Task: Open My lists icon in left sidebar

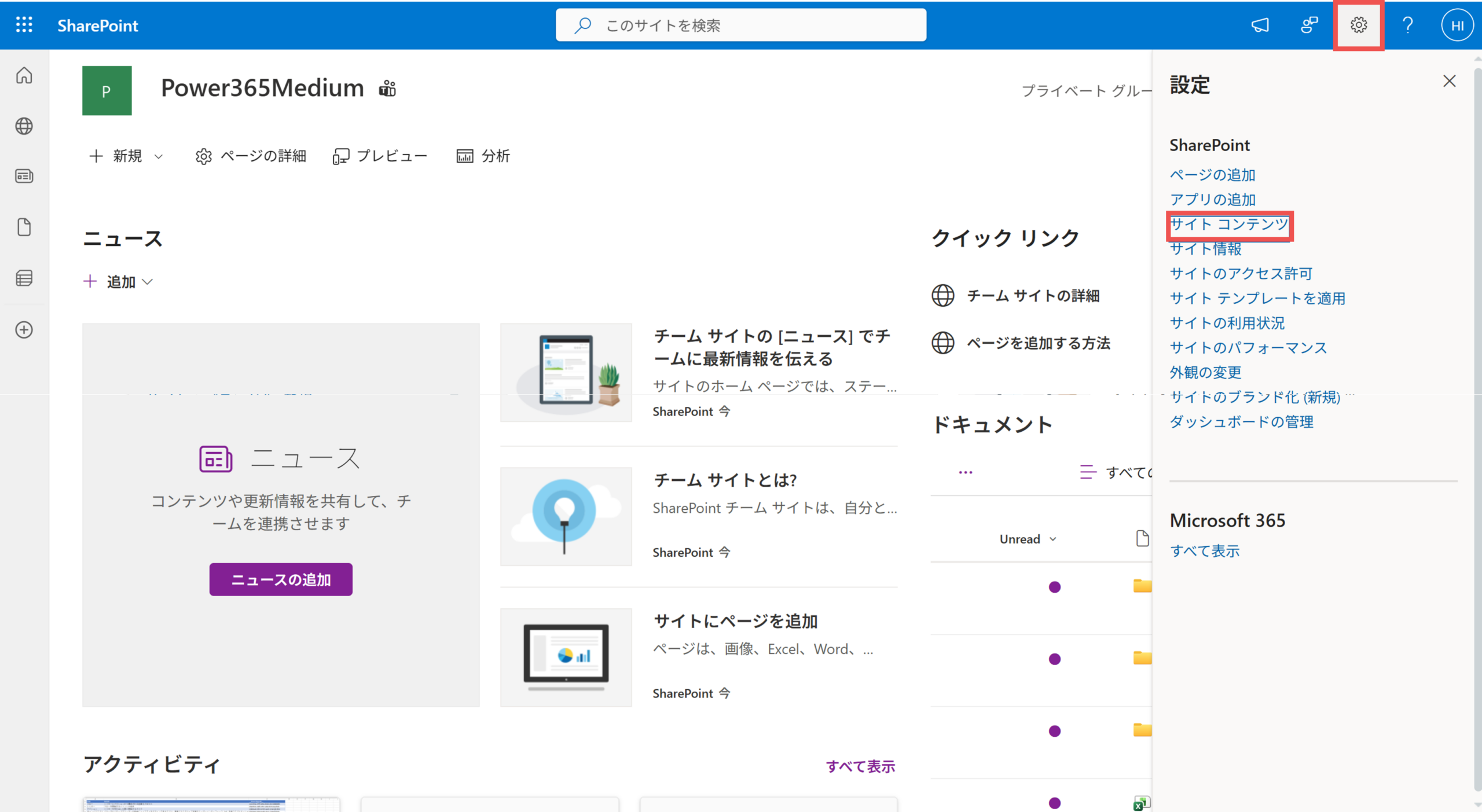Action: [x=24, y=278]
